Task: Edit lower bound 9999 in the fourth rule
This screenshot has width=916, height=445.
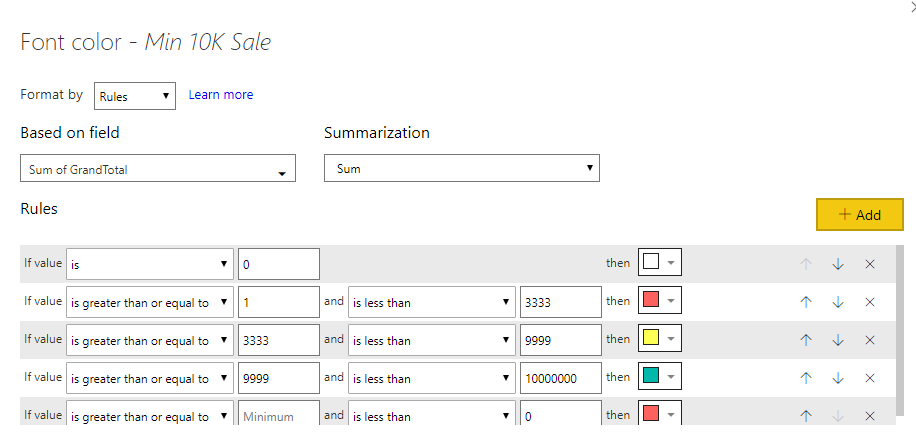Action: coord(279,378)
